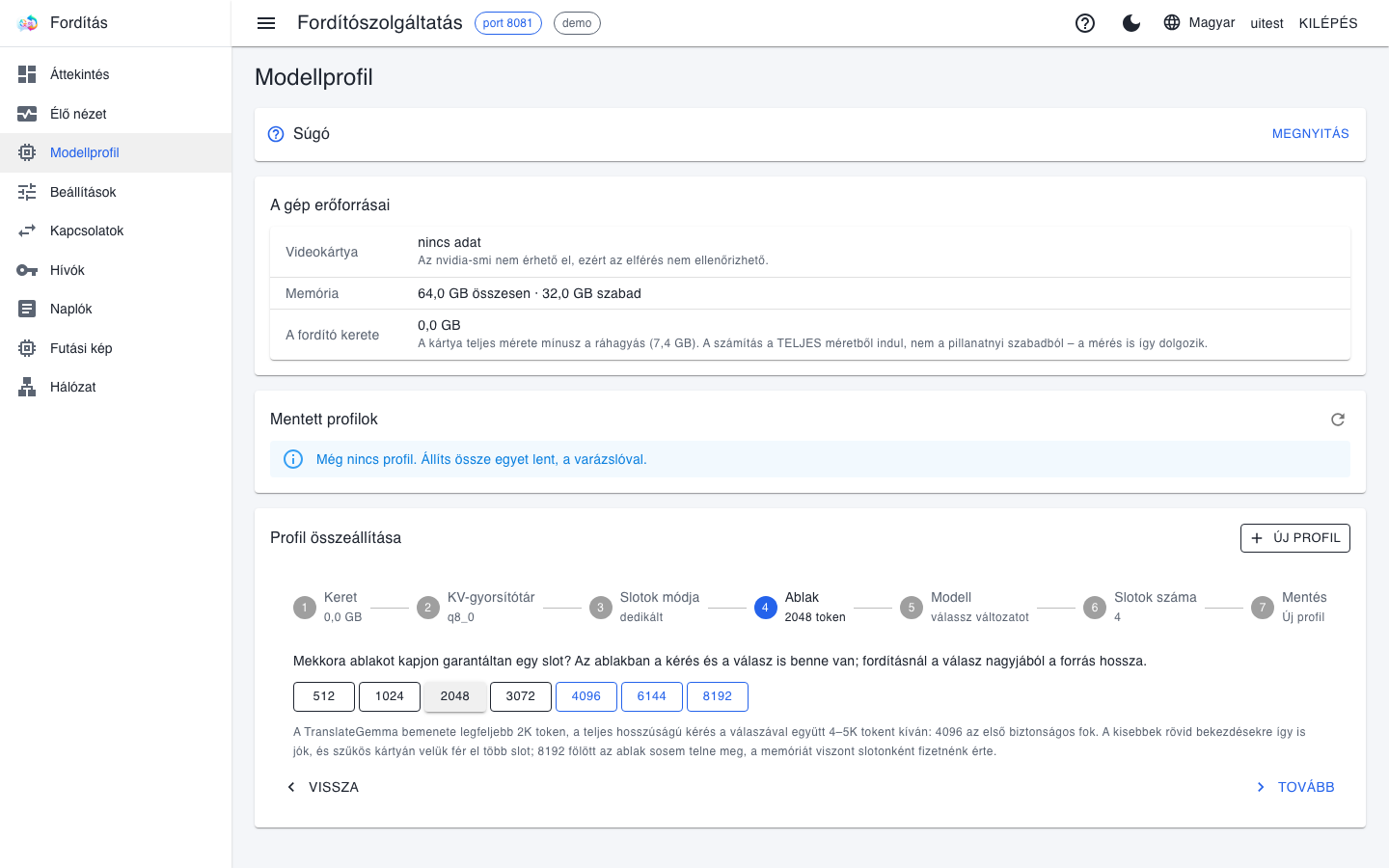The image size is (1389, 868).
Task: Click the Áttekintés dashboard icon
Action: (27, 74)
